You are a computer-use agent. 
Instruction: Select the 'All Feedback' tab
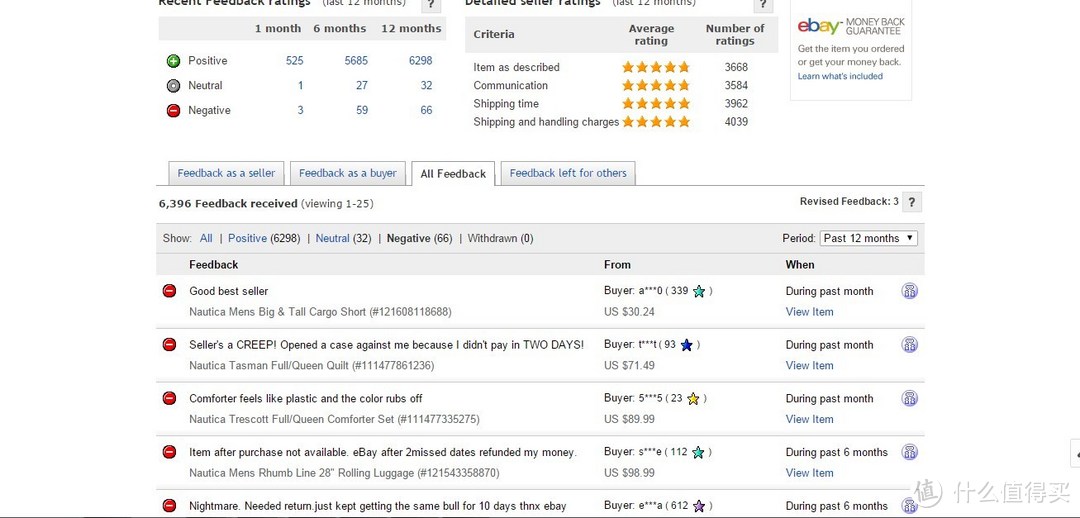pyautogui.click(x=453, y=174)
